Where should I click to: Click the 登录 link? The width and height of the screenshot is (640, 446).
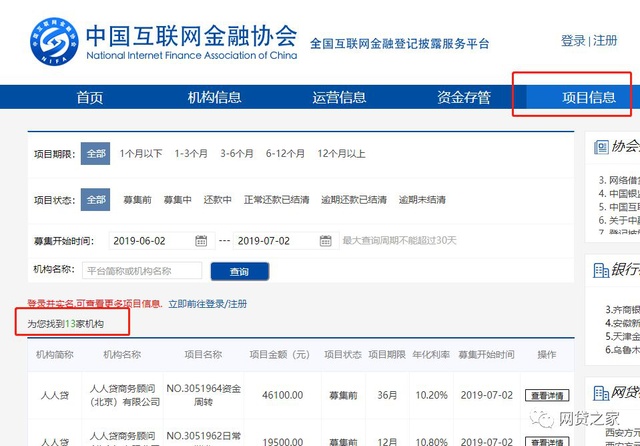573,41
